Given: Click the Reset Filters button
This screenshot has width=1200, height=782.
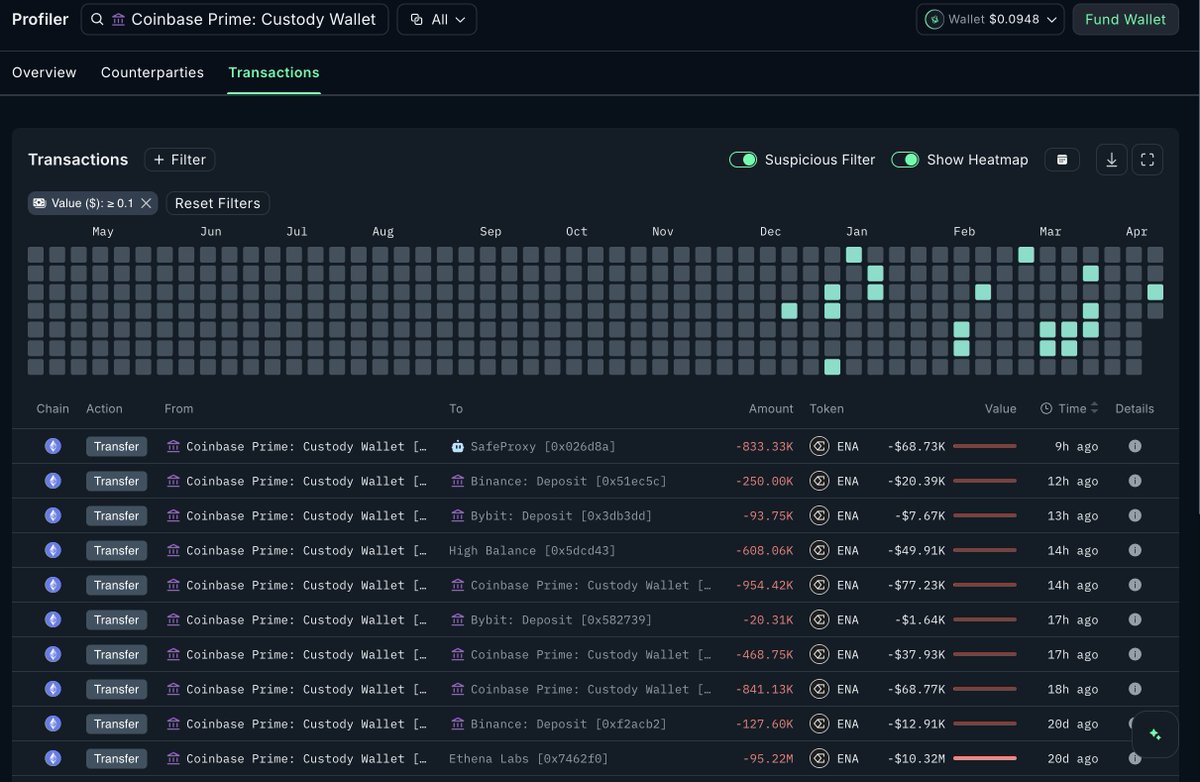Looking at the screenshot, I should point(217,203).
